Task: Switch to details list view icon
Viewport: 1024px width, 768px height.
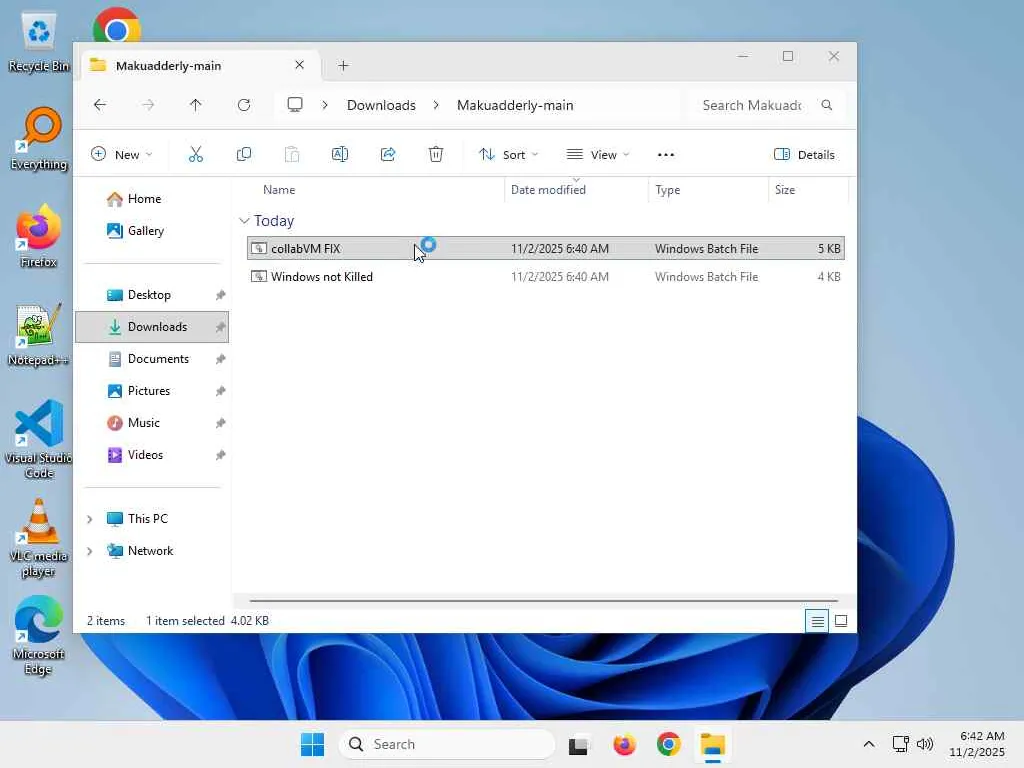Action: coord(816,621)
